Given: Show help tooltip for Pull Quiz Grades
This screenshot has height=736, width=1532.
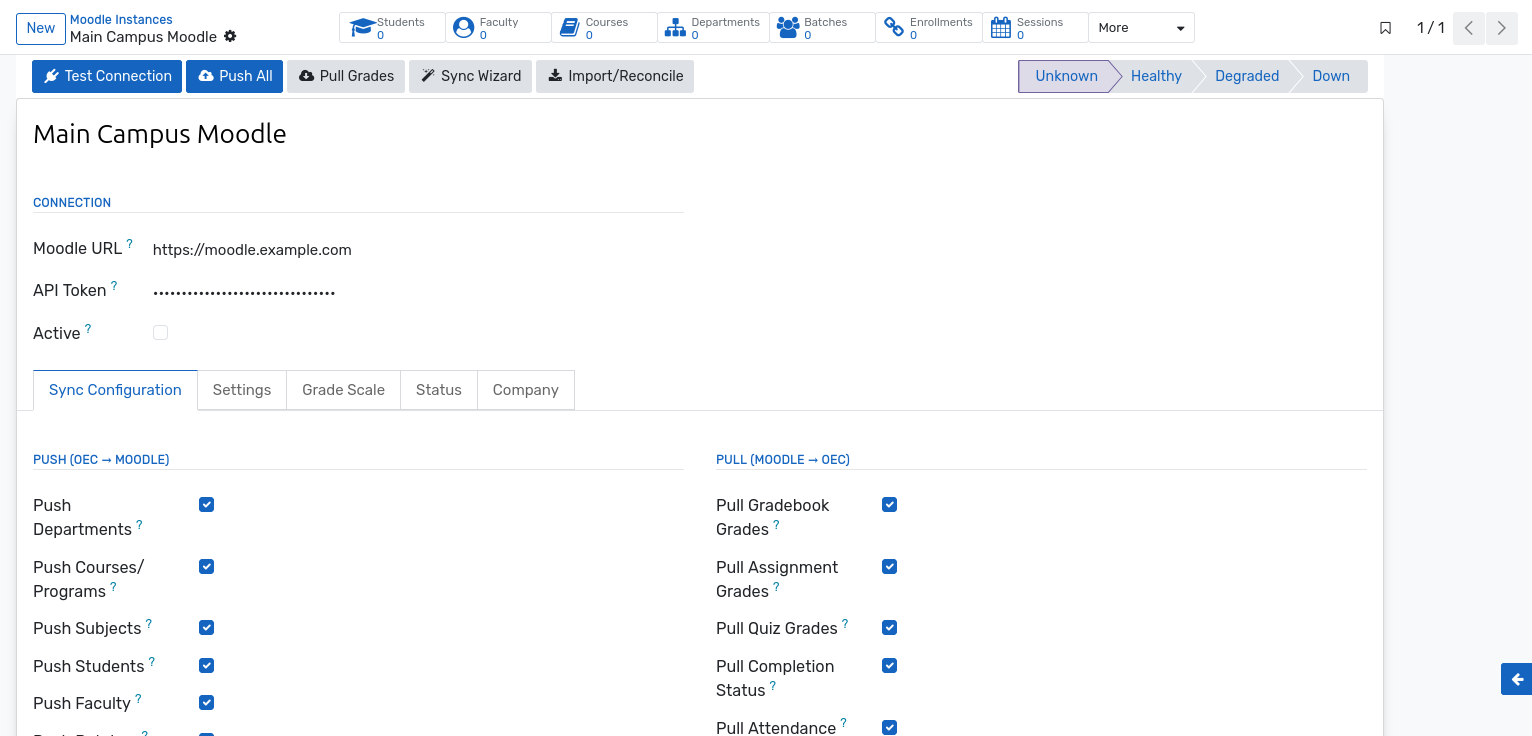Looking at the screenshot, I should tap(845, 623).
